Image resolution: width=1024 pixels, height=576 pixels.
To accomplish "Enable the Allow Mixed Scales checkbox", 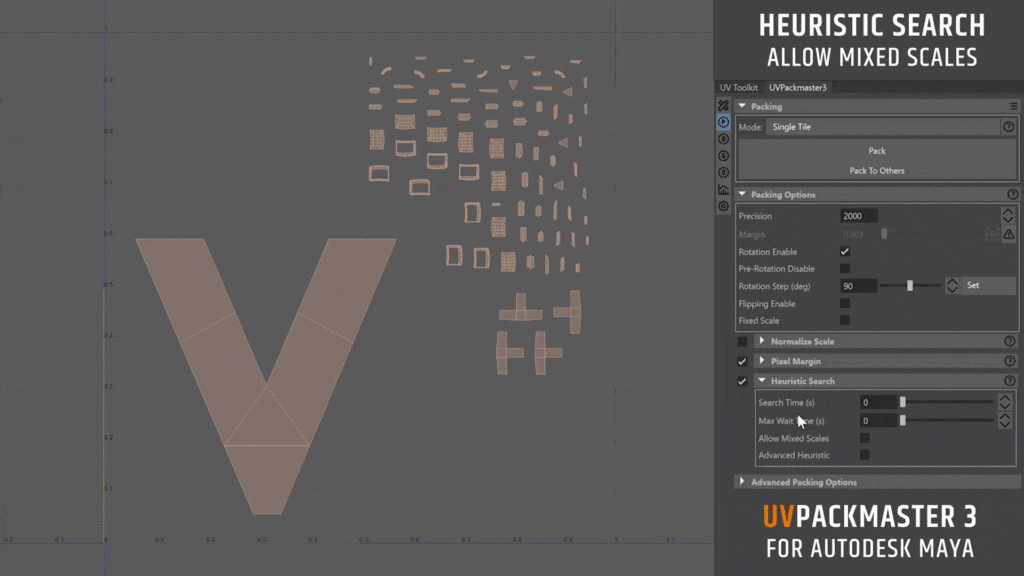I will coord(867,438).
